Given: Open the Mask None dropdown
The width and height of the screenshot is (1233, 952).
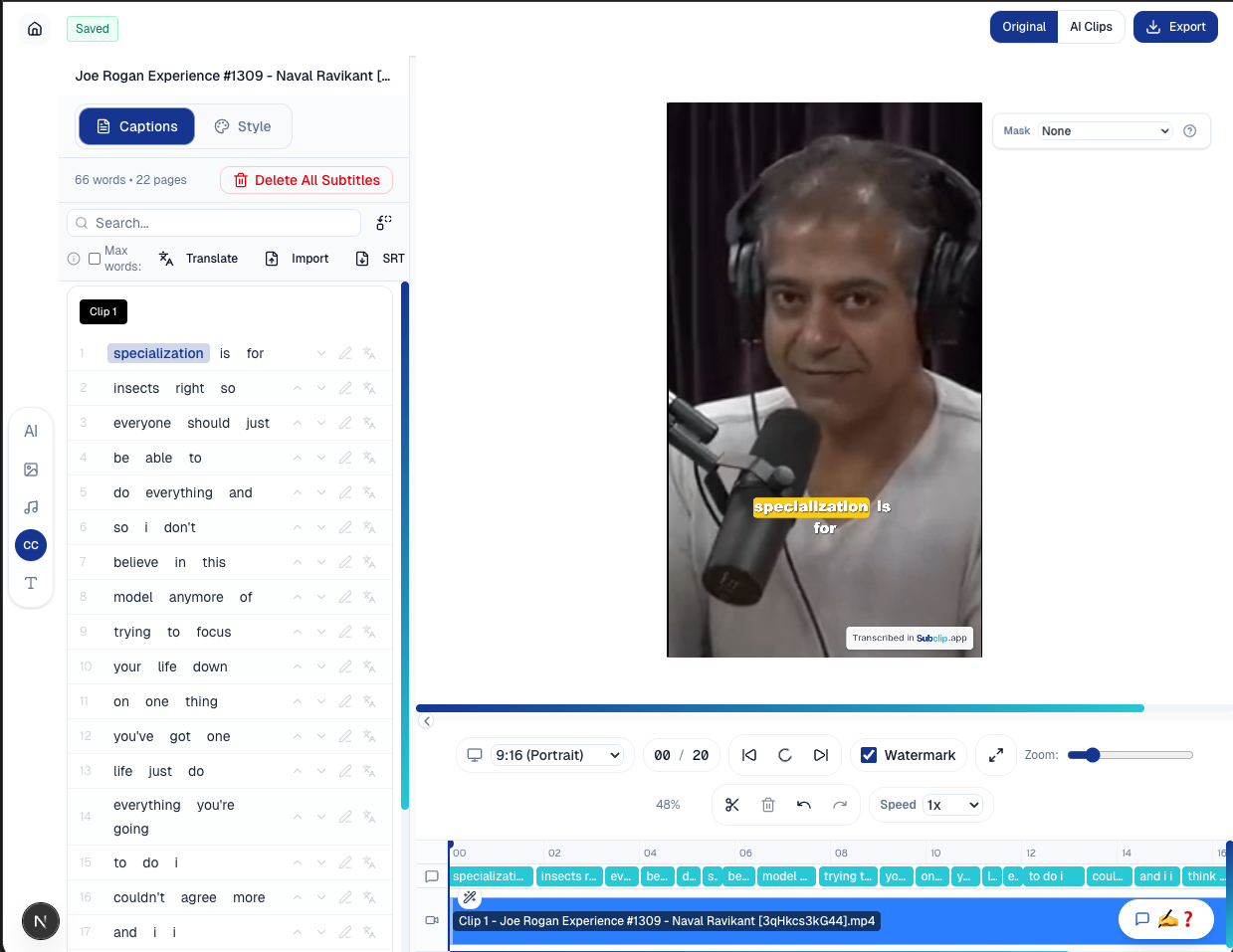Looking at the screenshot, I should [1105, 131].
